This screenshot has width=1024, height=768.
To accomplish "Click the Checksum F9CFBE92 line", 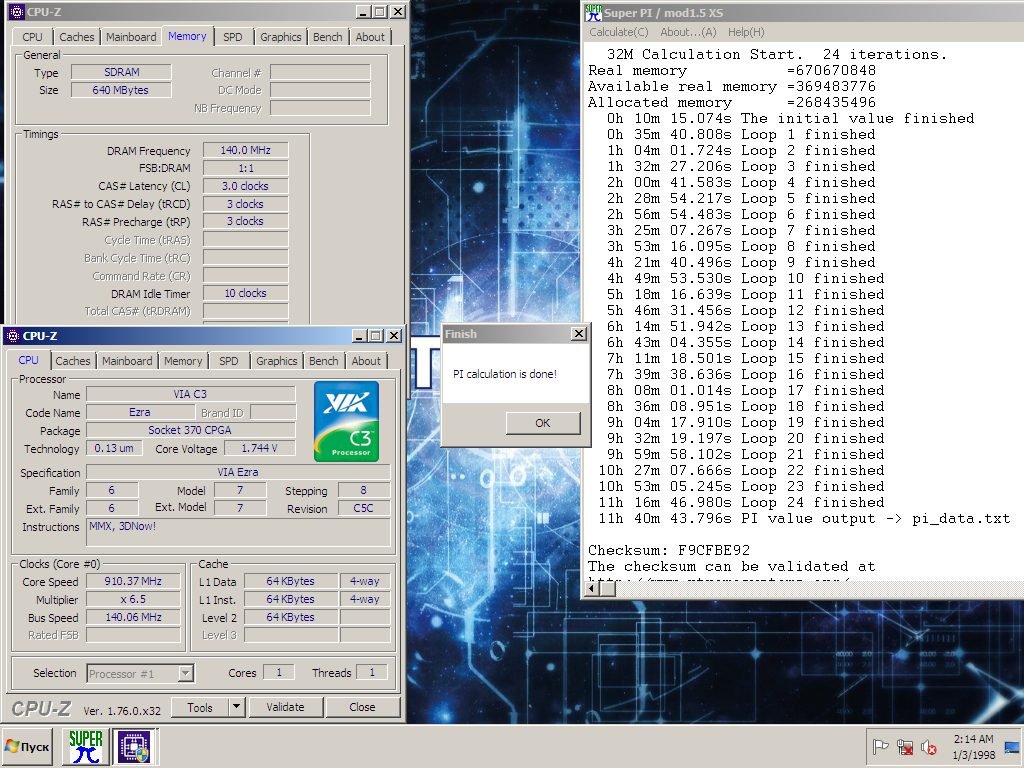I will click(x=669, y=550).
